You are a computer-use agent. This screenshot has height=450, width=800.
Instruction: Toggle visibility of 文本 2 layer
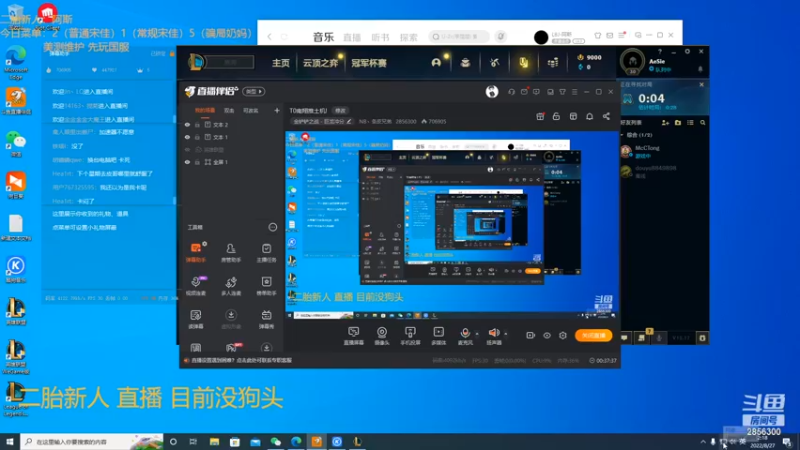pos(187,124)
